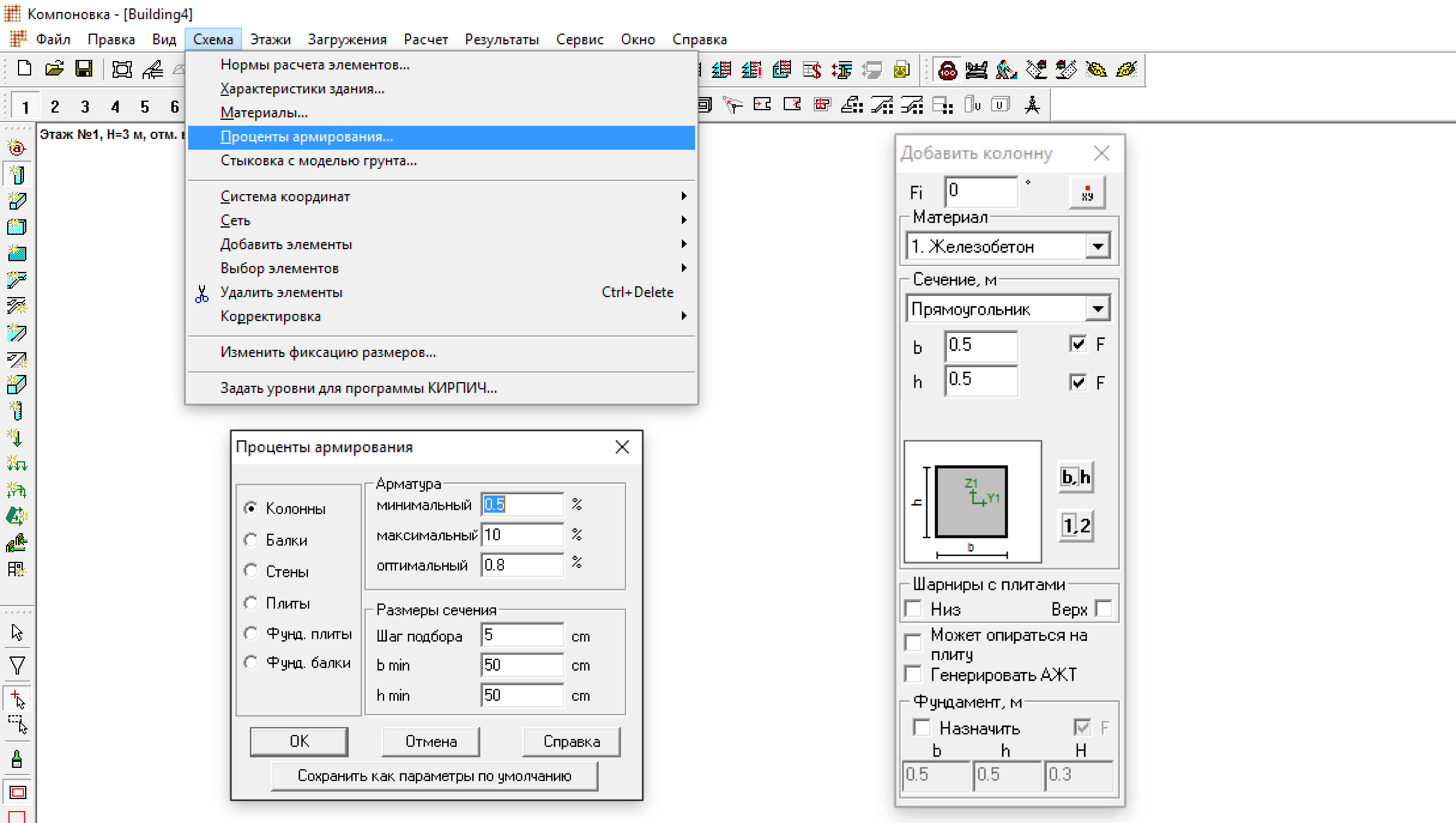
Task: Click the xy coordinate pick button
Action: click(1087, 192)
